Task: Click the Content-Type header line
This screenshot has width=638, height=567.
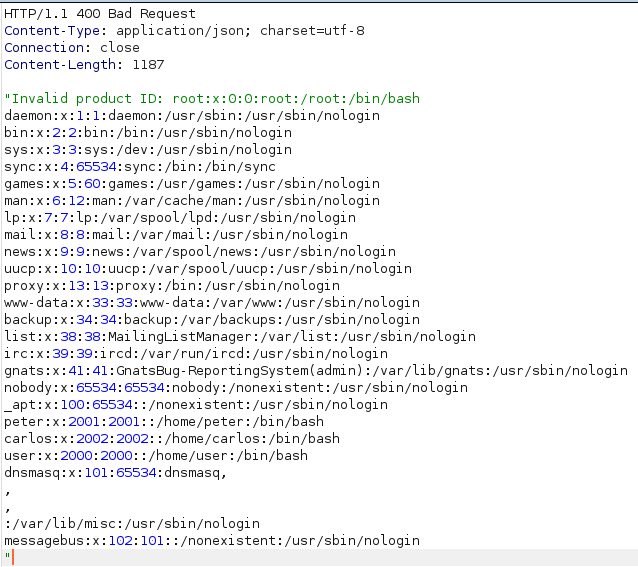Action: pyautogui.click(x=184, y=31)
